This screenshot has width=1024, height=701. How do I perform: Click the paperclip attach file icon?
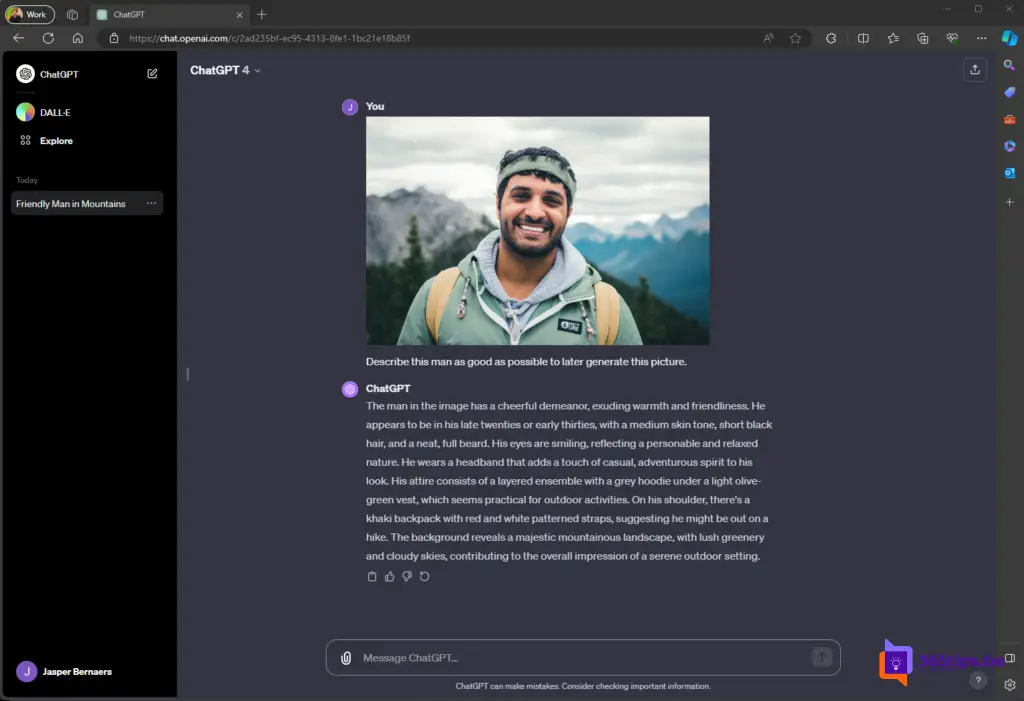coord(346,658)
